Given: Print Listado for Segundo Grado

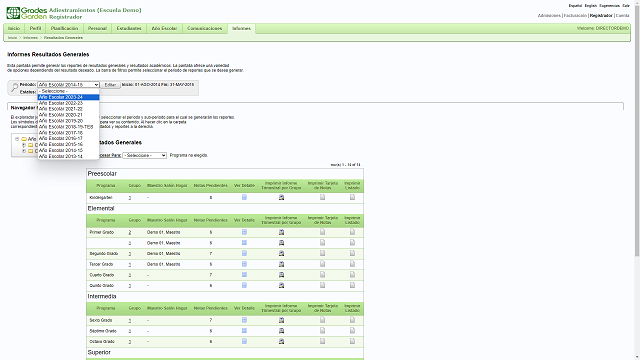Looking at the screenshot, I should coord(352,253).
